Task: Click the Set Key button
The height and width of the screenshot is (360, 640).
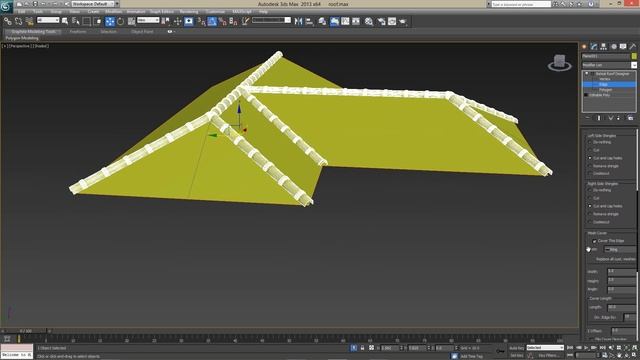Action: (516, 356)
